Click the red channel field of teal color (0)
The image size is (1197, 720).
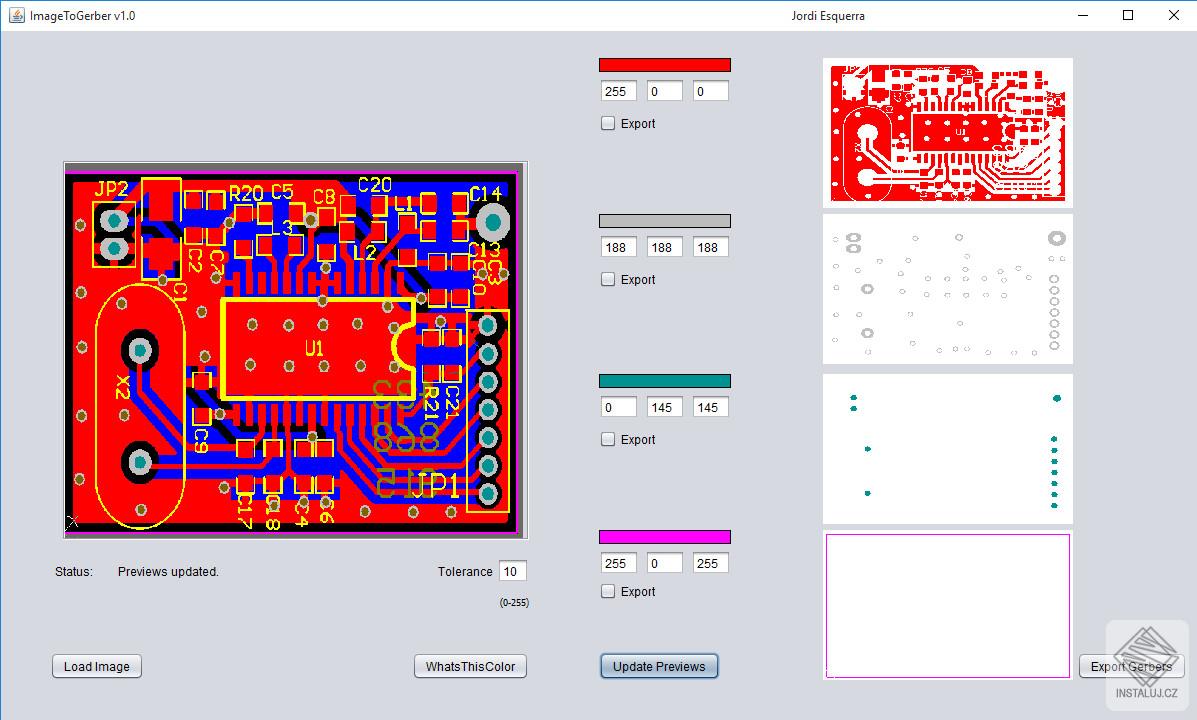pos(618,407)
